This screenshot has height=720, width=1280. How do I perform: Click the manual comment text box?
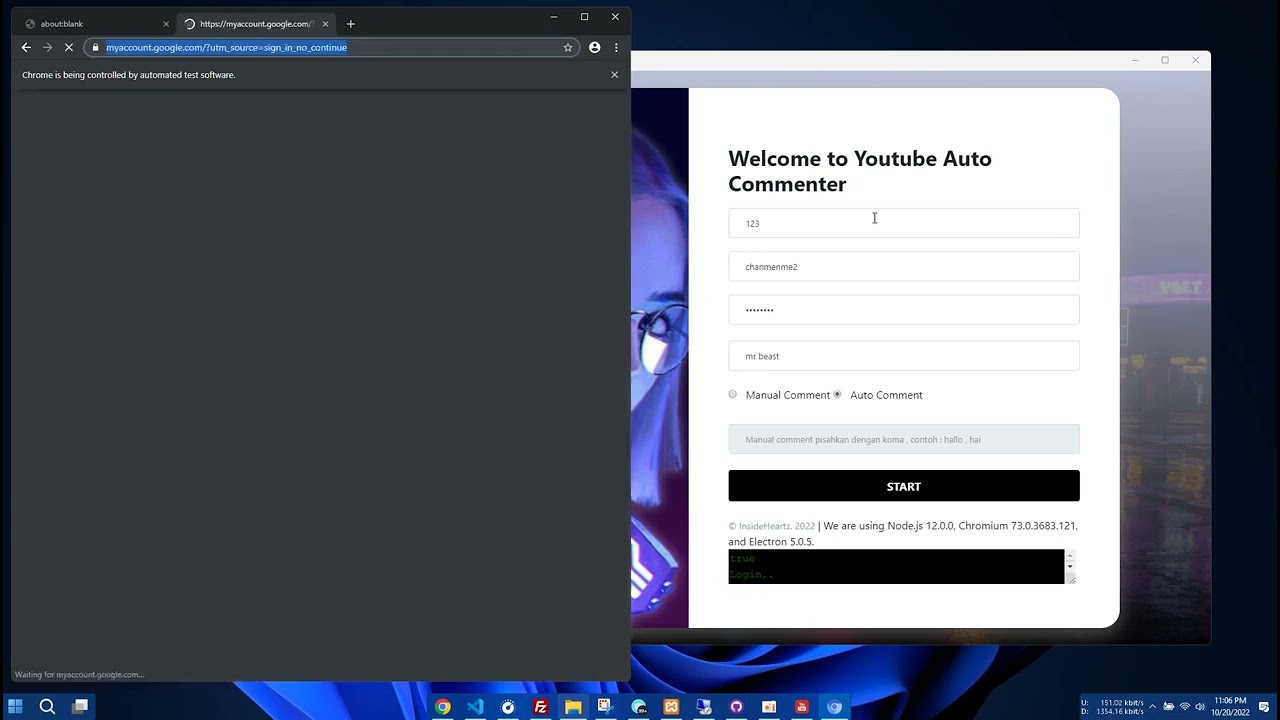[x=904, y=439]
